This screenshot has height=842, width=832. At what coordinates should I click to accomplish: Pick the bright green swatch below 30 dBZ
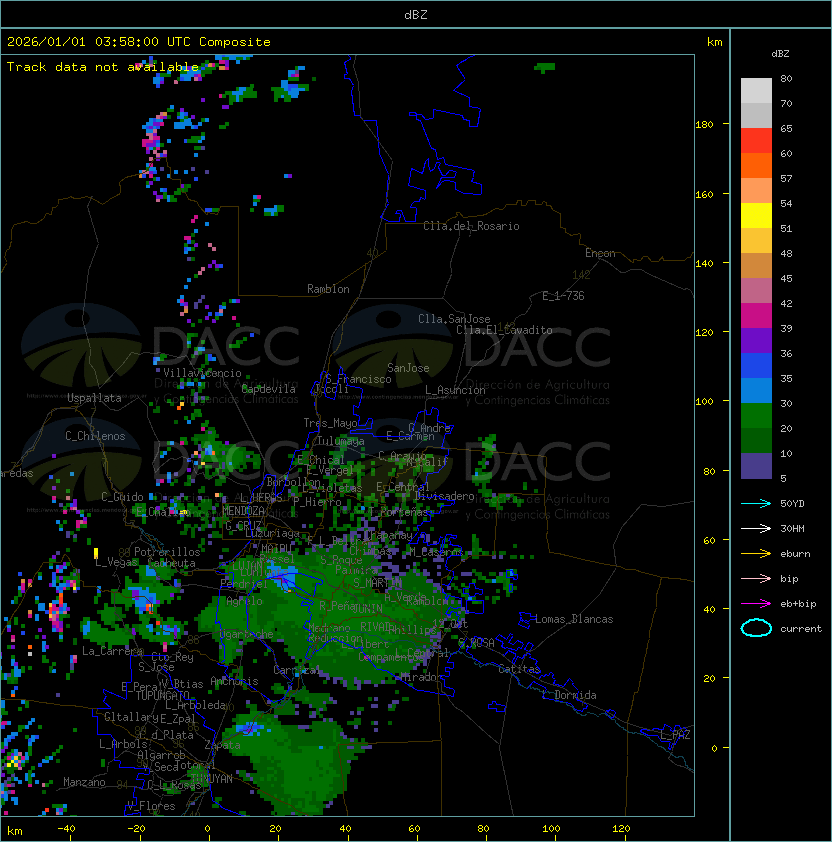point(756,416)
